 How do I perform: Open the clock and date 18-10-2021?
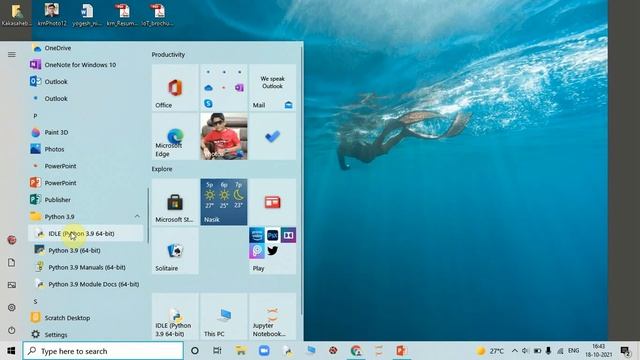(598, 351)
